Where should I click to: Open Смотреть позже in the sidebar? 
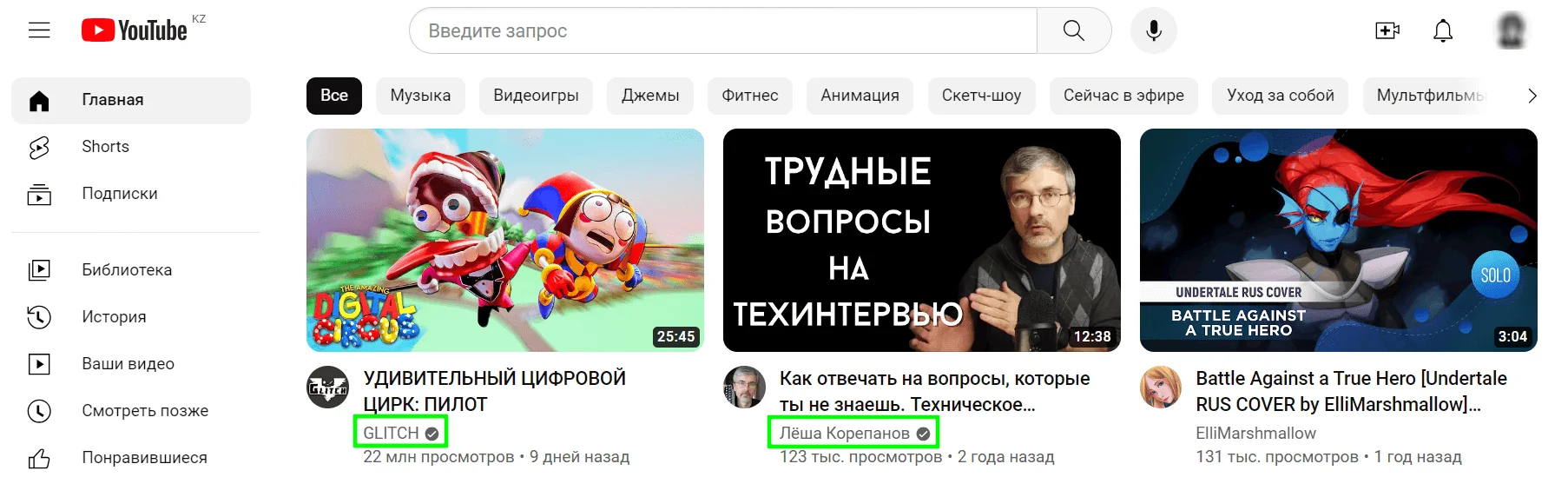point(145,411)
